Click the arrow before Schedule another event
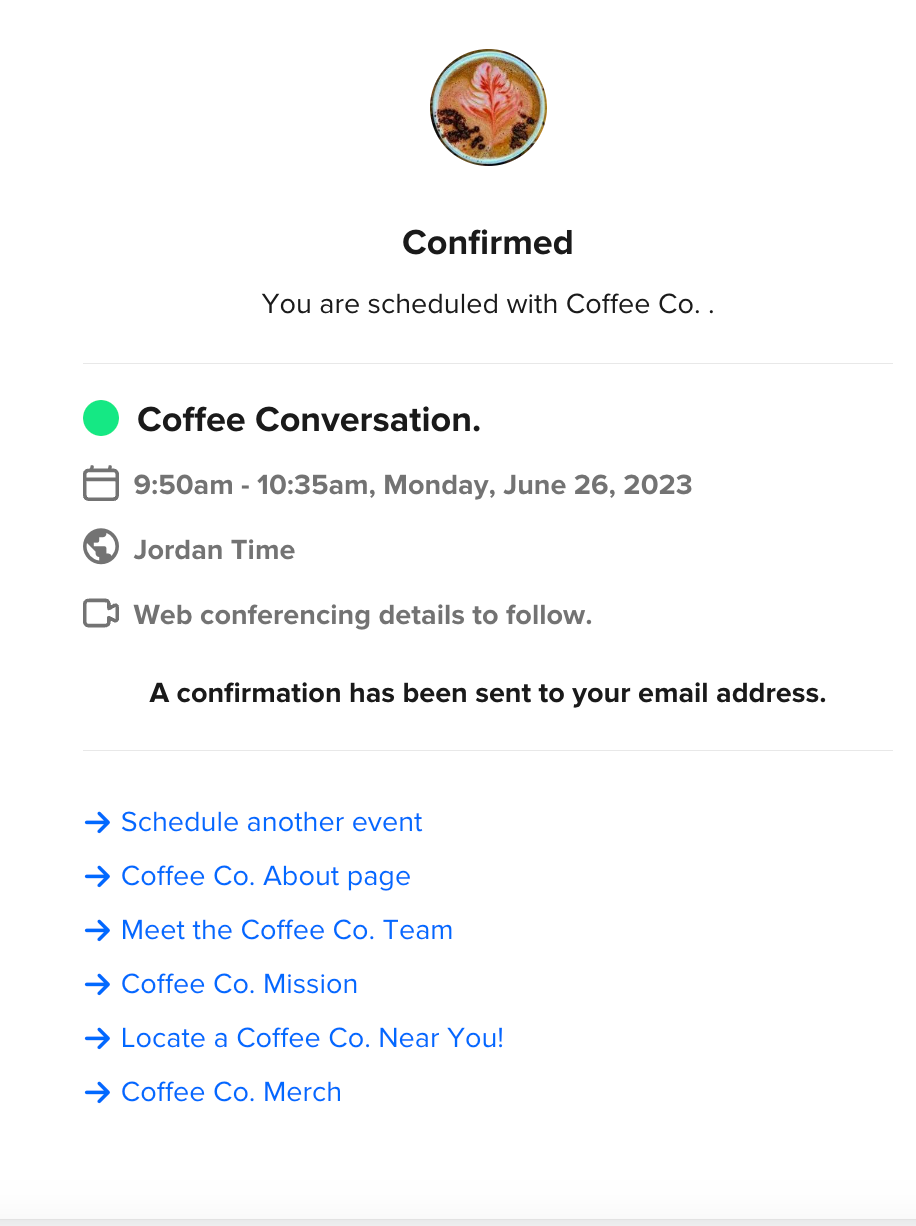Viewport: 916px width, 1226px height. point(97,822)
